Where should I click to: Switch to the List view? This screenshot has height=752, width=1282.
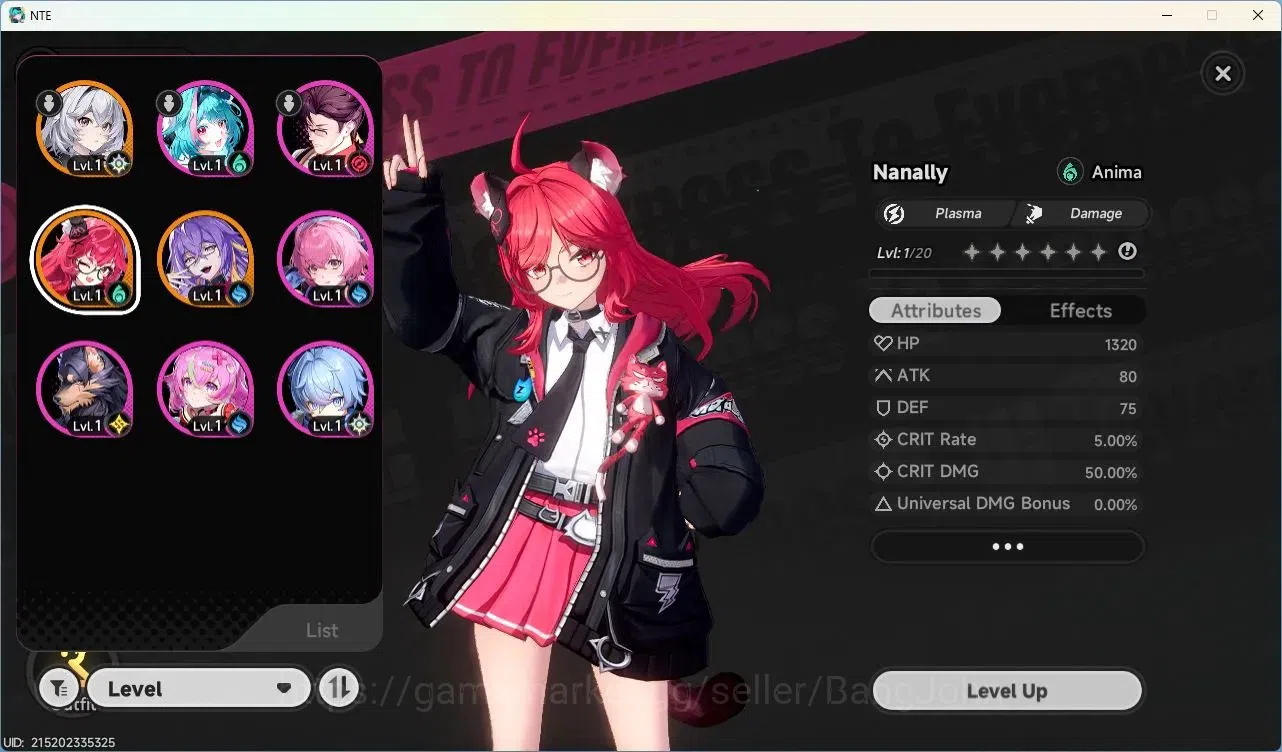tap(322, 630)
